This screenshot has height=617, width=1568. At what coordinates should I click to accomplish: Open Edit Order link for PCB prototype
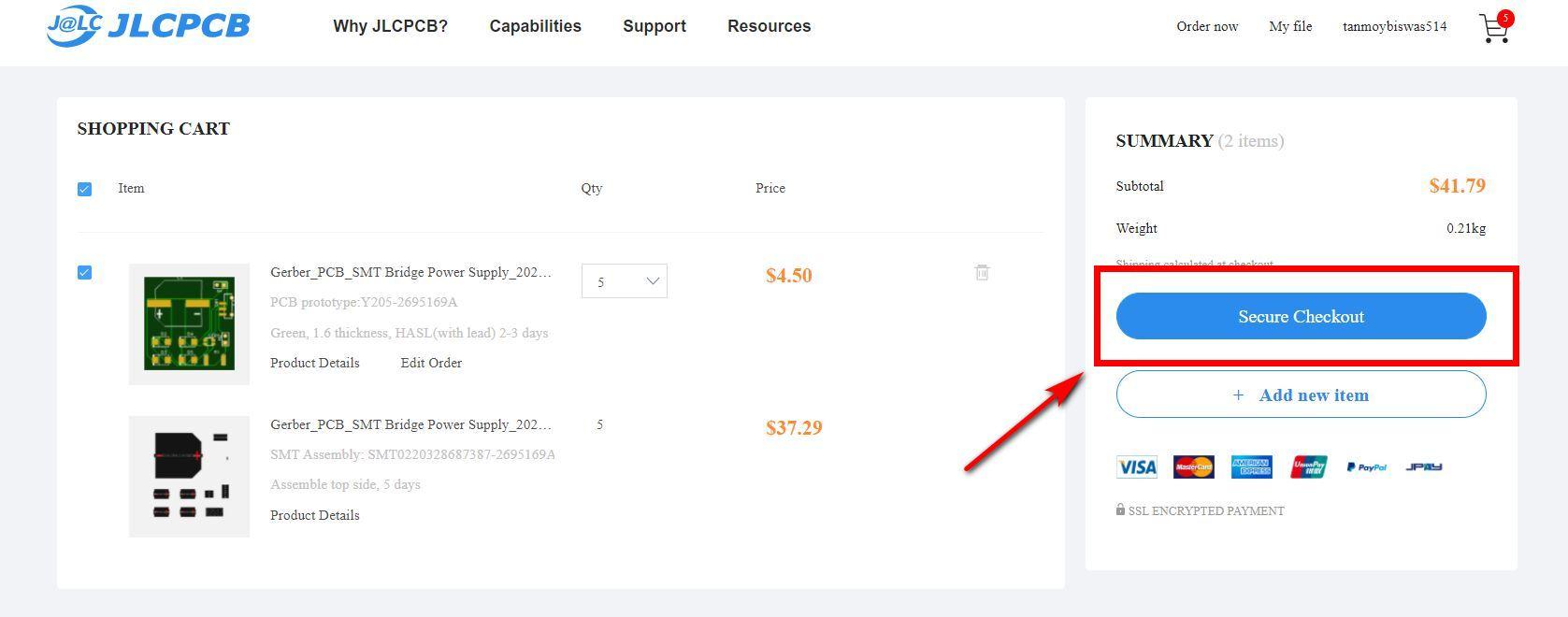pyautogui.click(x=431, y=363)
